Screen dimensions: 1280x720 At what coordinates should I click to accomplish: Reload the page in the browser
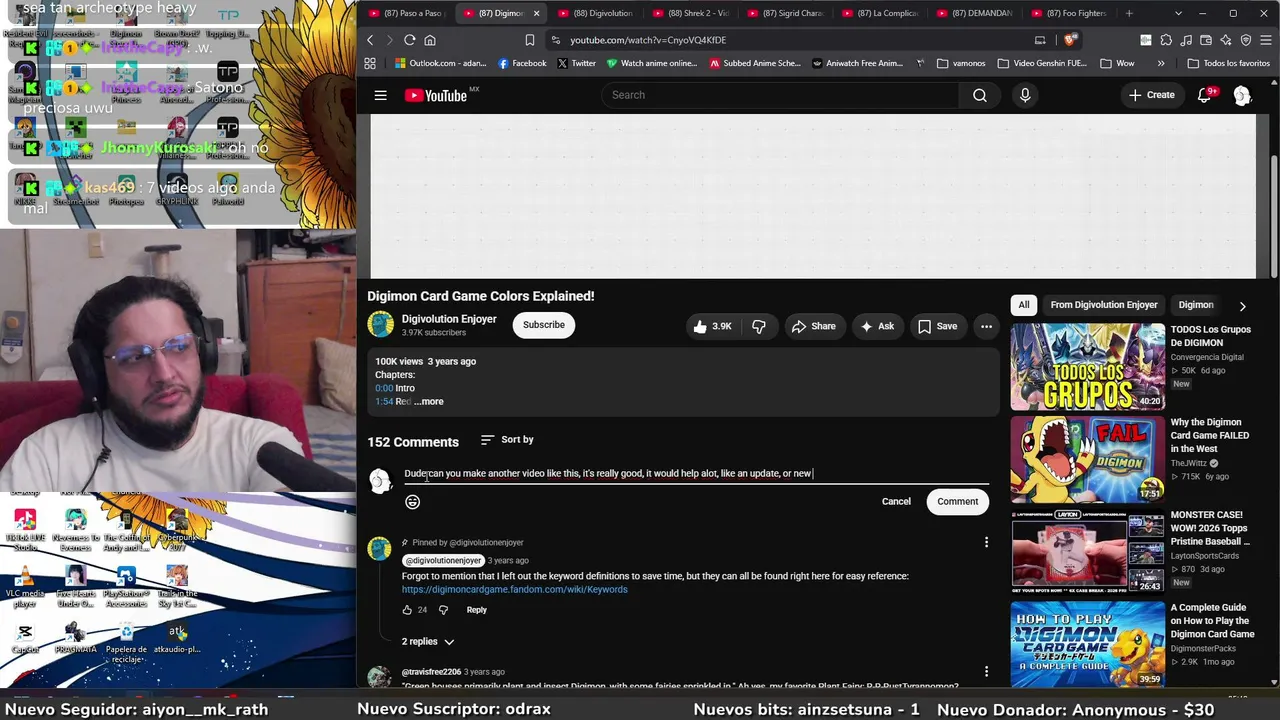pos(409,40)
